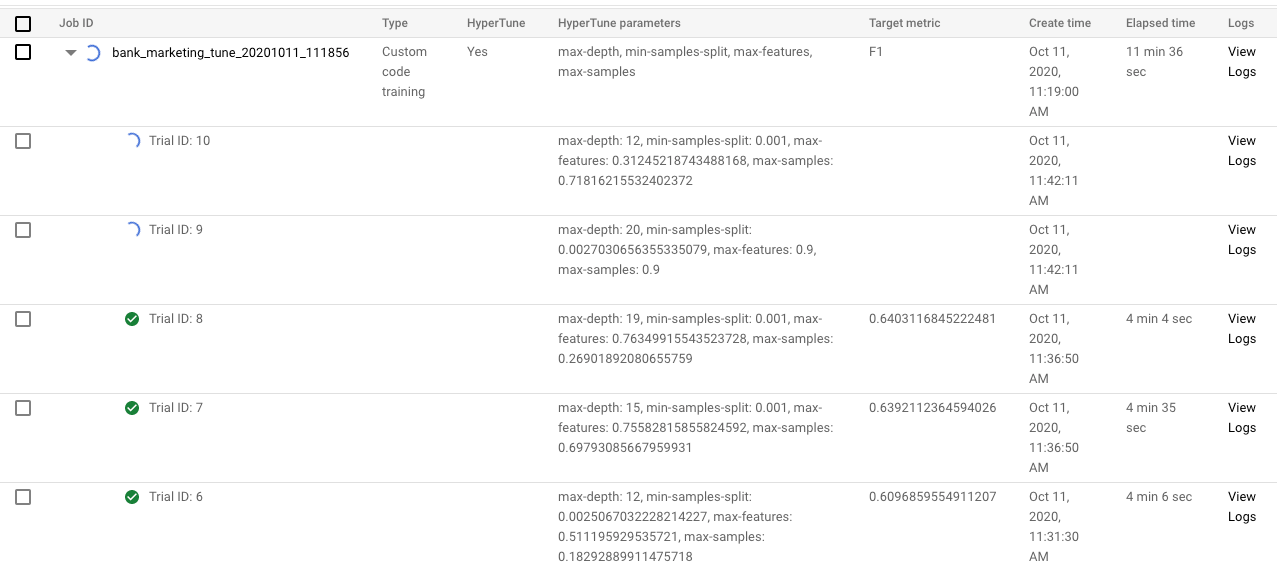Click the green success checkmark for Trial ID: 8
Image resolution: width=1277 pixels, height=569 pixels.
coord(132,319)
